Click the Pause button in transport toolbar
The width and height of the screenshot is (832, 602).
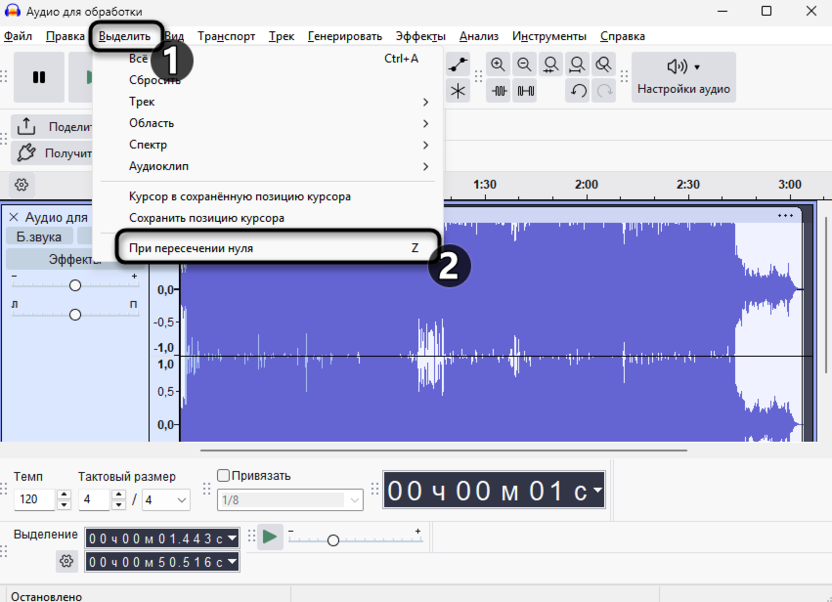pyautogui.click(x=39, y=77)
